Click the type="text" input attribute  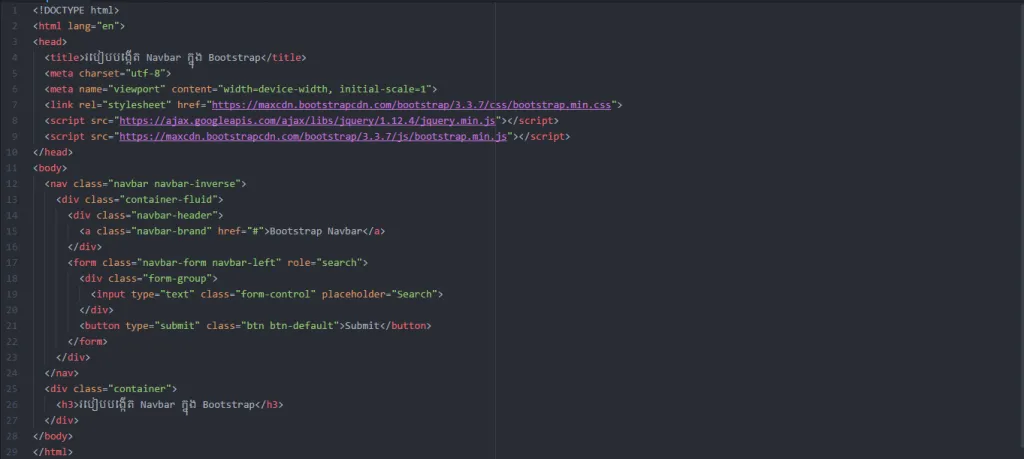click(163, 294)
